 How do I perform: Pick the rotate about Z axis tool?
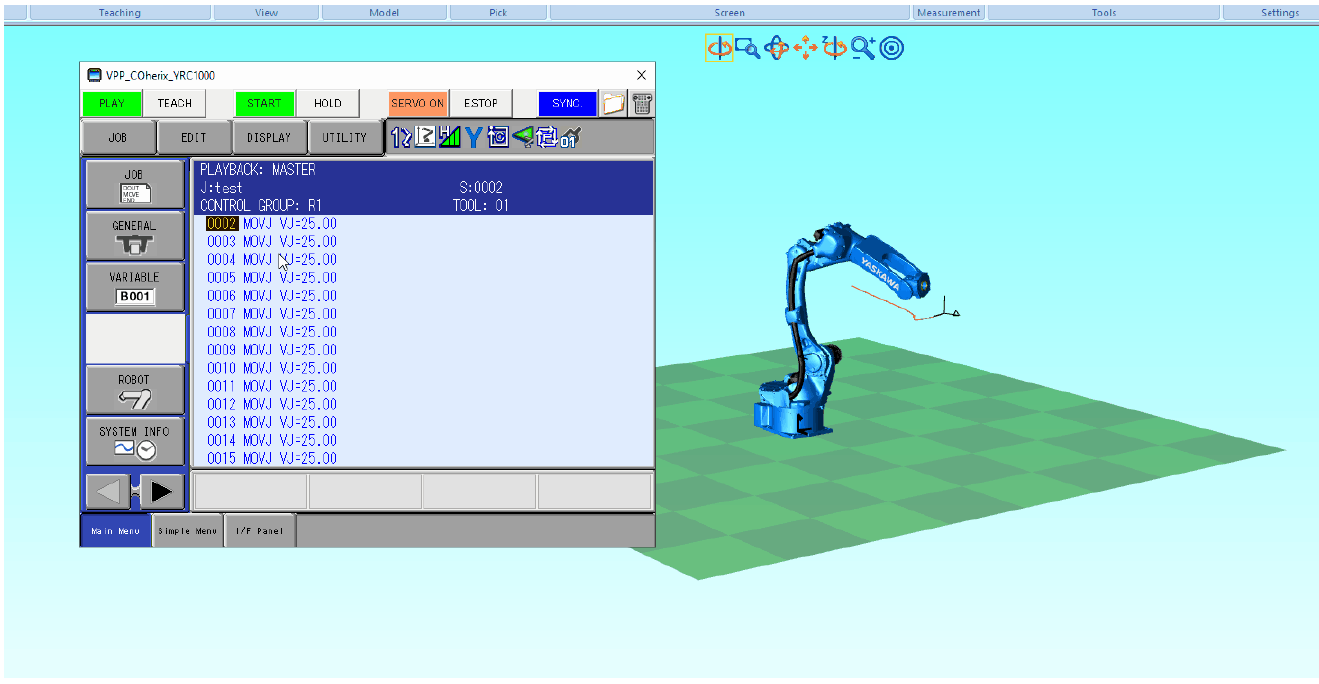[834, 48]
